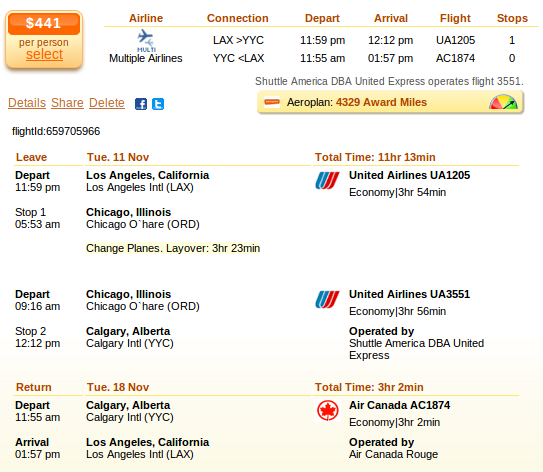Viewport: 543px width, 472px height.
Task: Click the Stops column header
Action: [x=512, y=18]
